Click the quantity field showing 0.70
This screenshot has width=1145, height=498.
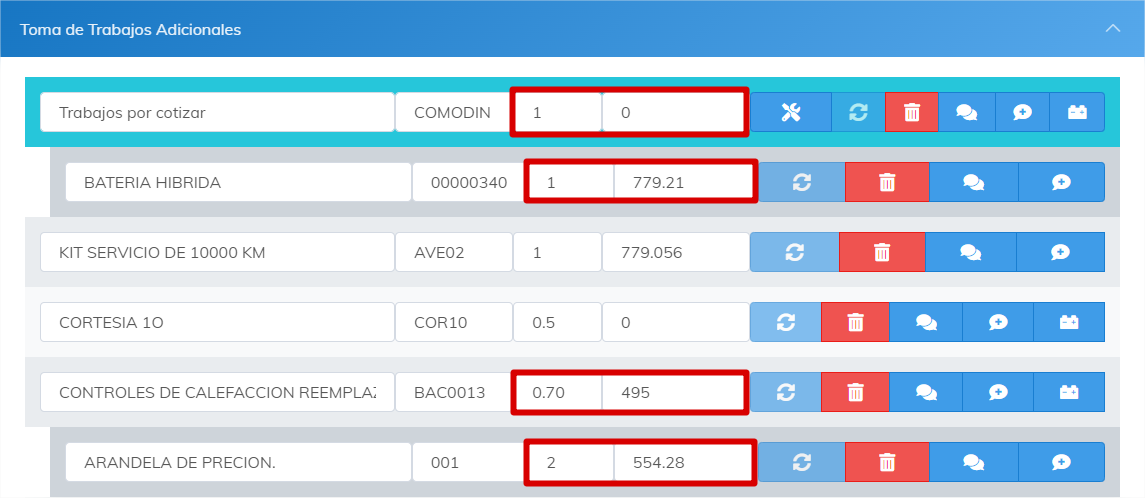click(x=557, y=393)
